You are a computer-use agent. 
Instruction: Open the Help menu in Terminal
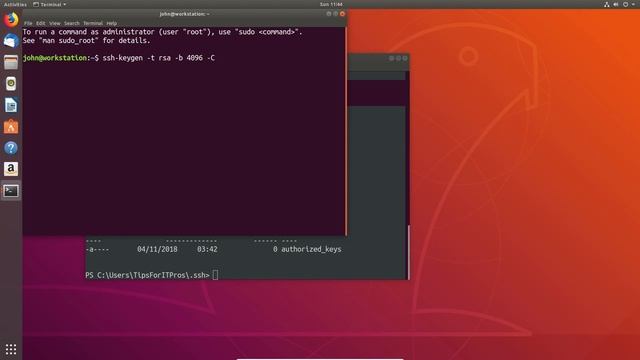coord(111,23)
